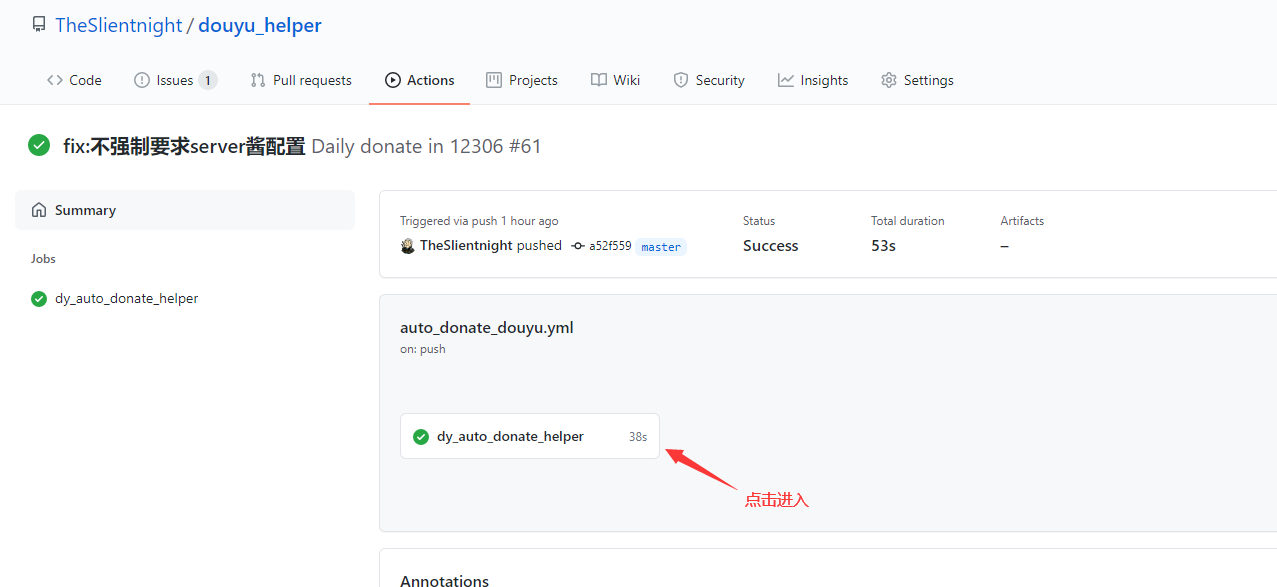Switch to the Issues tab
Viewport: 1277px width, 587px height.
coord(175,80)
